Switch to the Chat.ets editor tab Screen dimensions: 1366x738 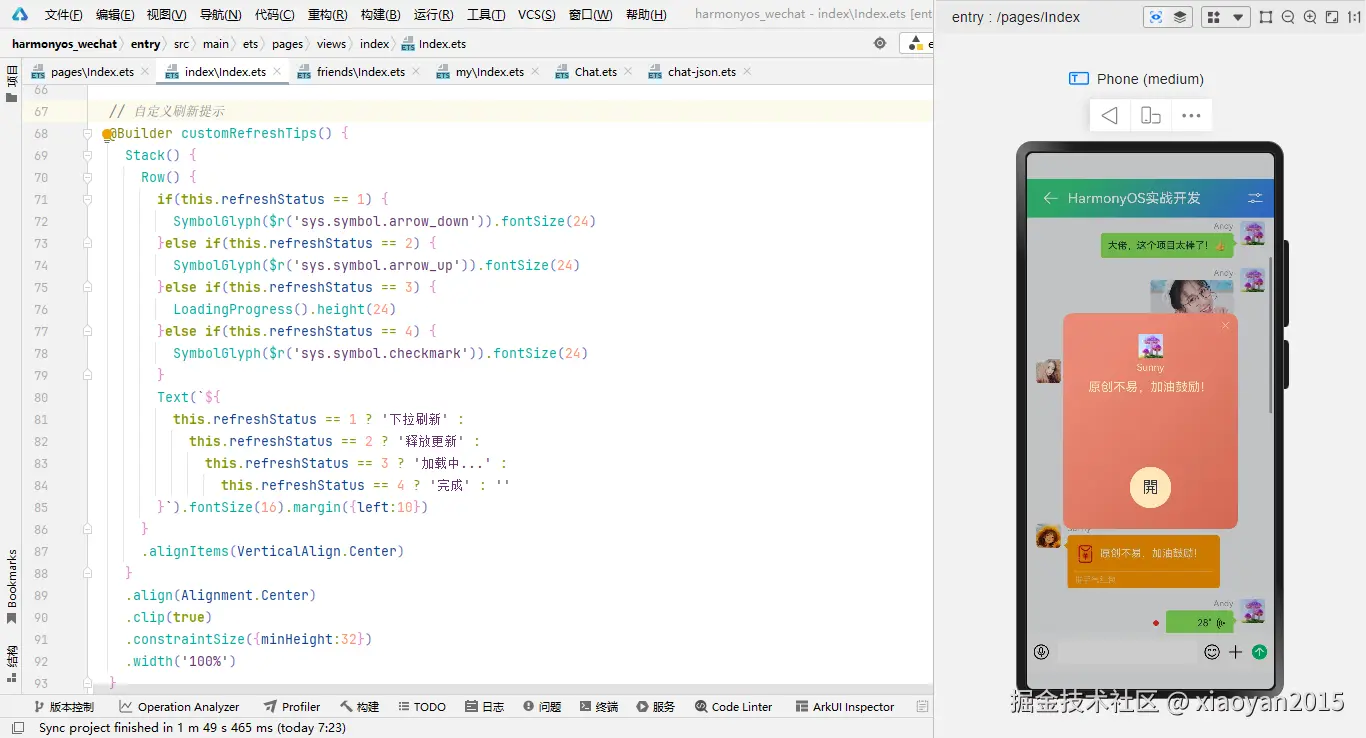595,72
